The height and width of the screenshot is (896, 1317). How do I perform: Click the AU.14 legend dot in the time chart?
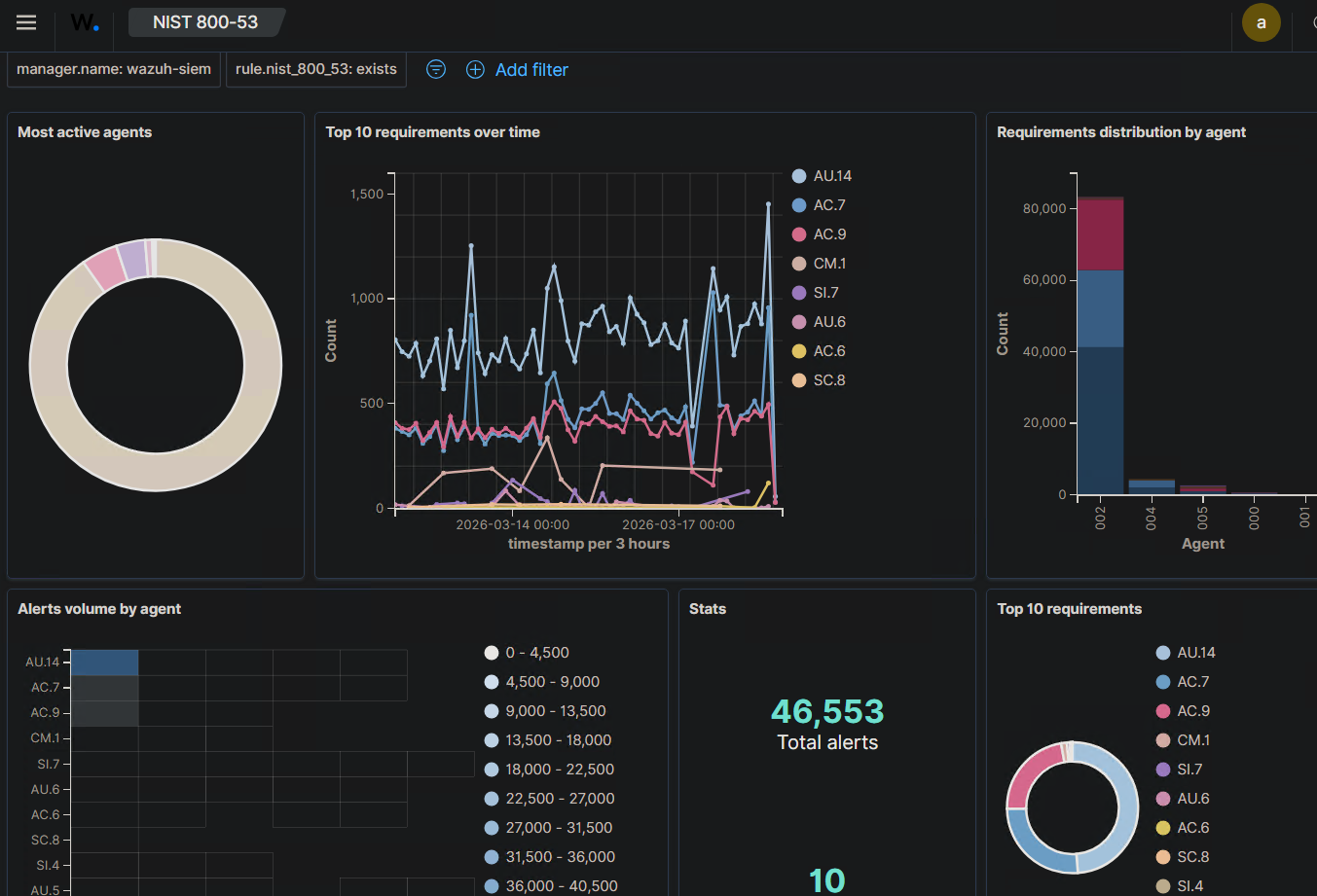(x=800, y=176)
